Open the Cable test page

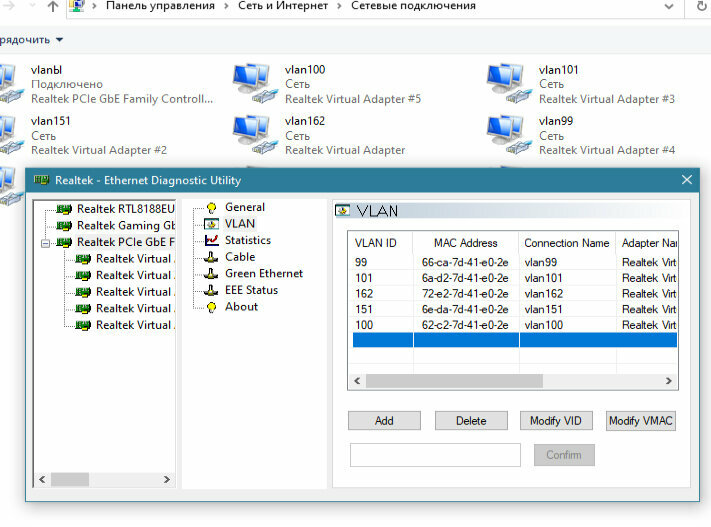240,257
